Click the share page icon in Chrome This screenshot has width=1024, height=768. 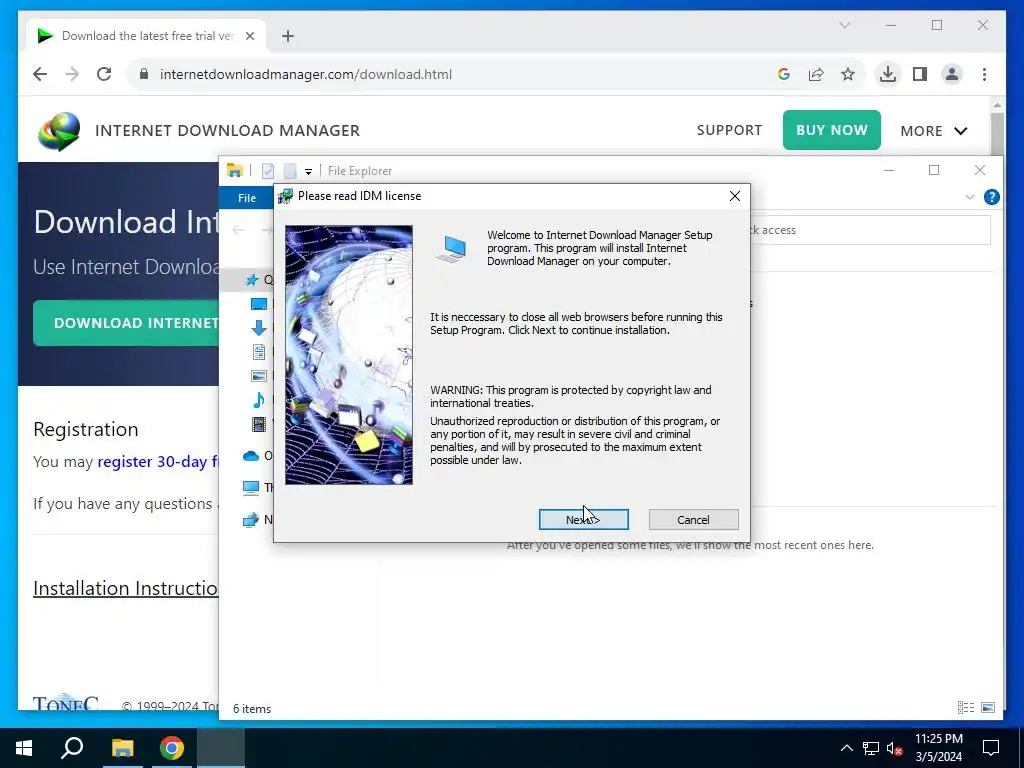tap(816, 74)
